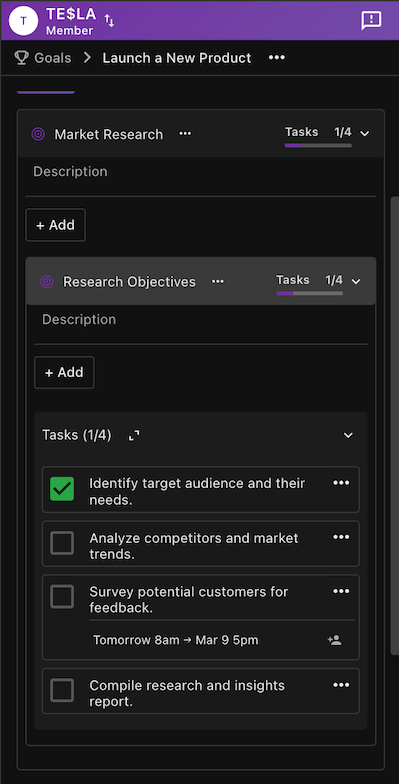Select Launch a New Product breadcrumb title
The image size is (399, 784).
point(177,58)
